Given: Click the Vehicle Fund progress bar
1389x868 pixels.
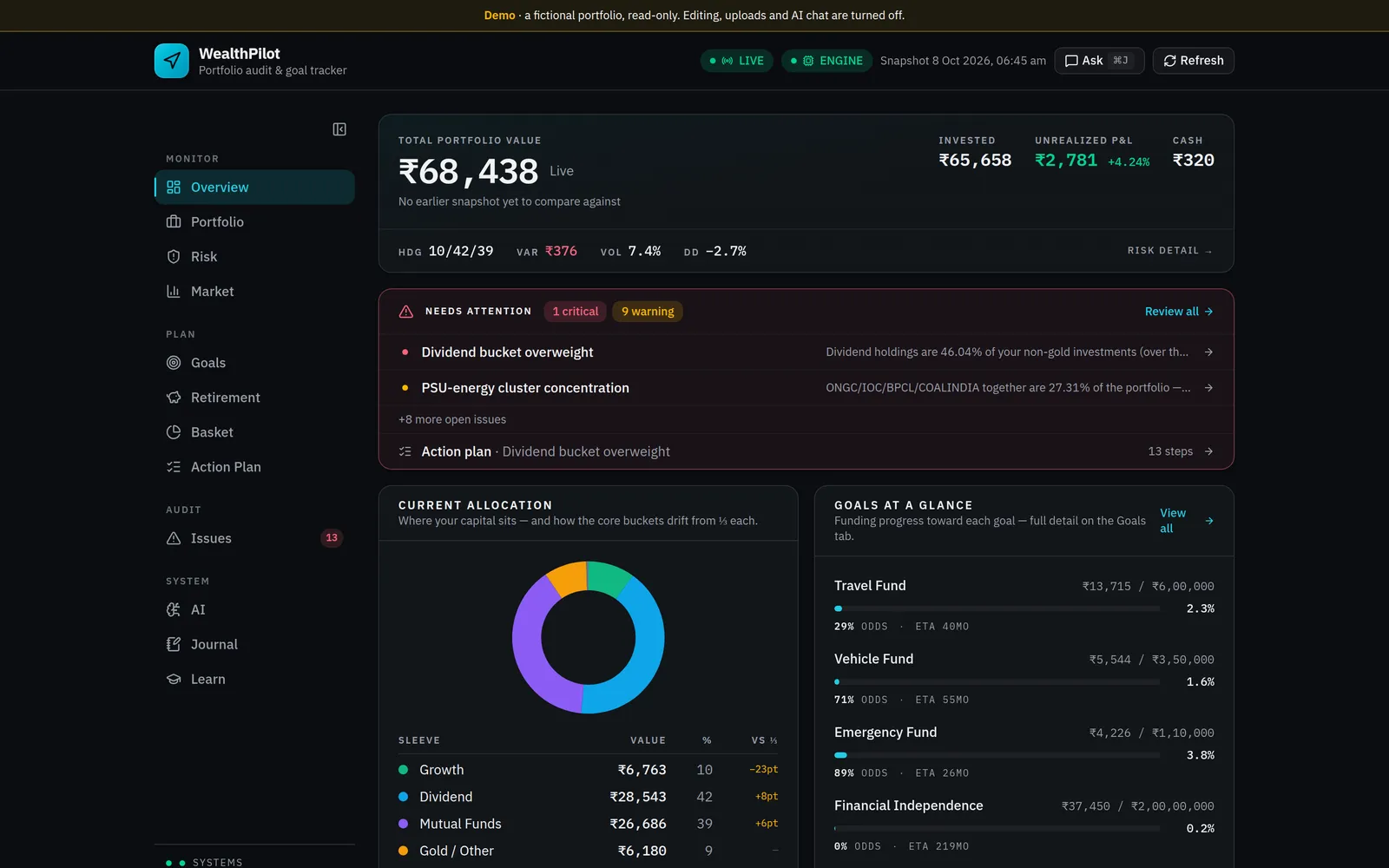Looking at the screenshot, I should pyautogui.click(x=997, y=682).
